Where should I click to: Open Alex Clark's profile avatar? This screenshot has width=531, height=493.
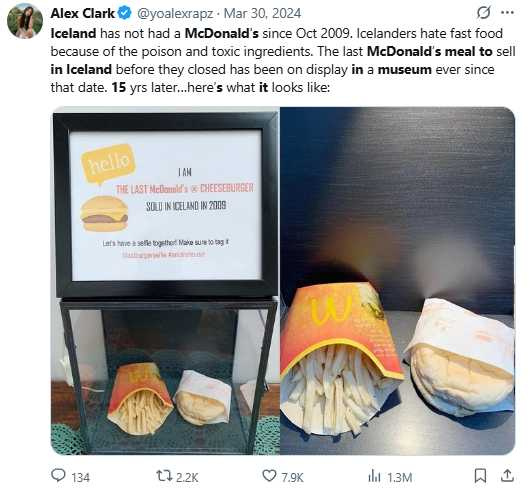(x=25, y=21)
